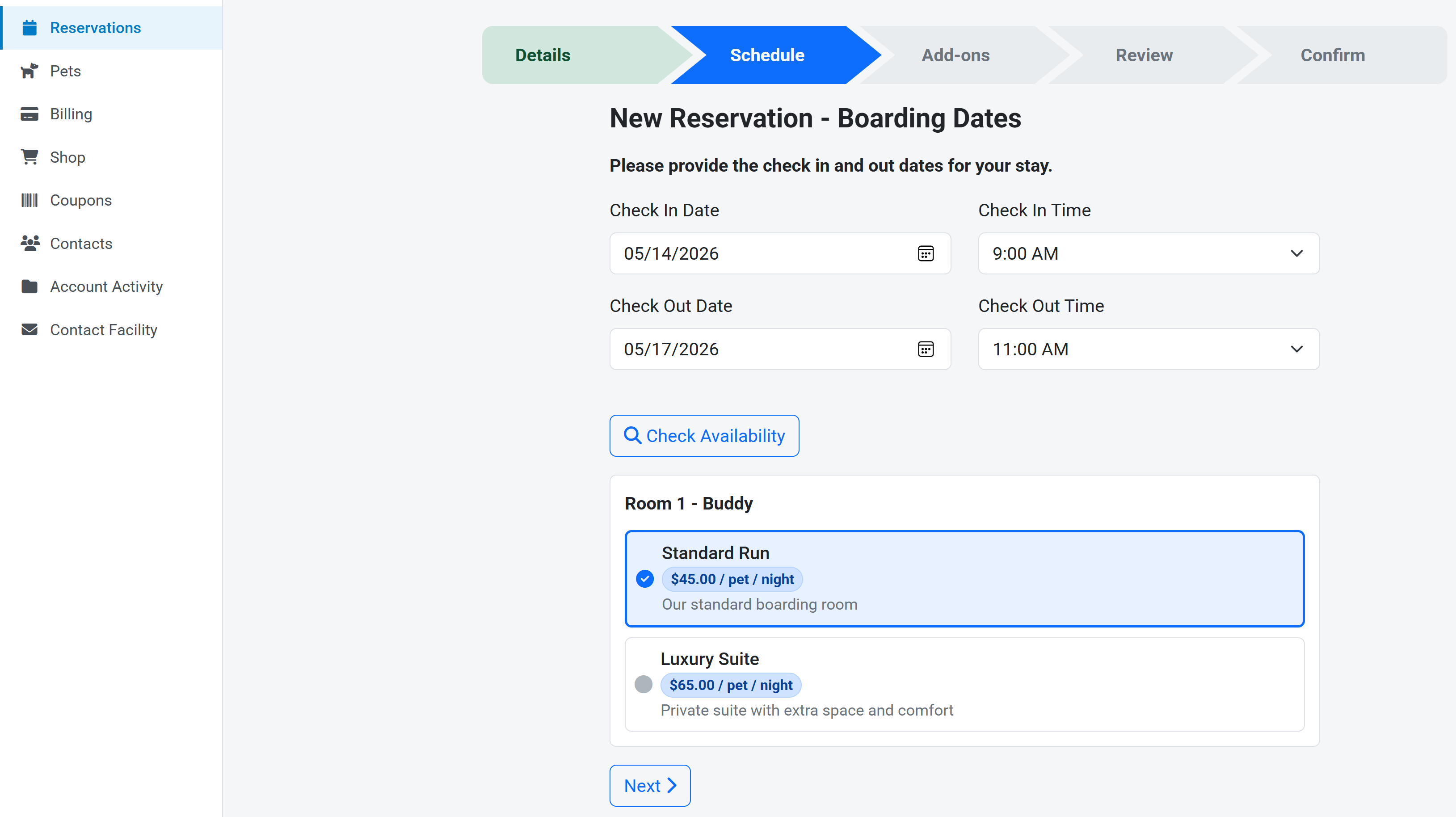
Task: Open the Check Out Date calendar picker
Action: tap(926, 349)
